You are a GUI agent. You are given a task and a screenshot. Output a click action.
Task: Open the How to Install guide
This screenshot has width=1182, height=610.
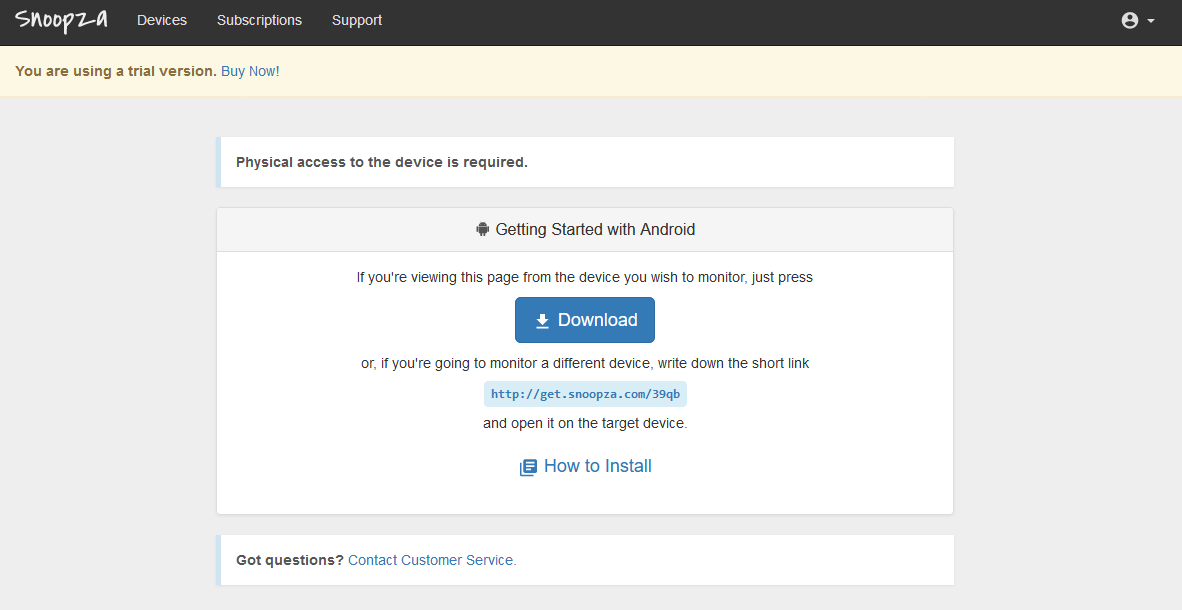[x=585, y=466]
